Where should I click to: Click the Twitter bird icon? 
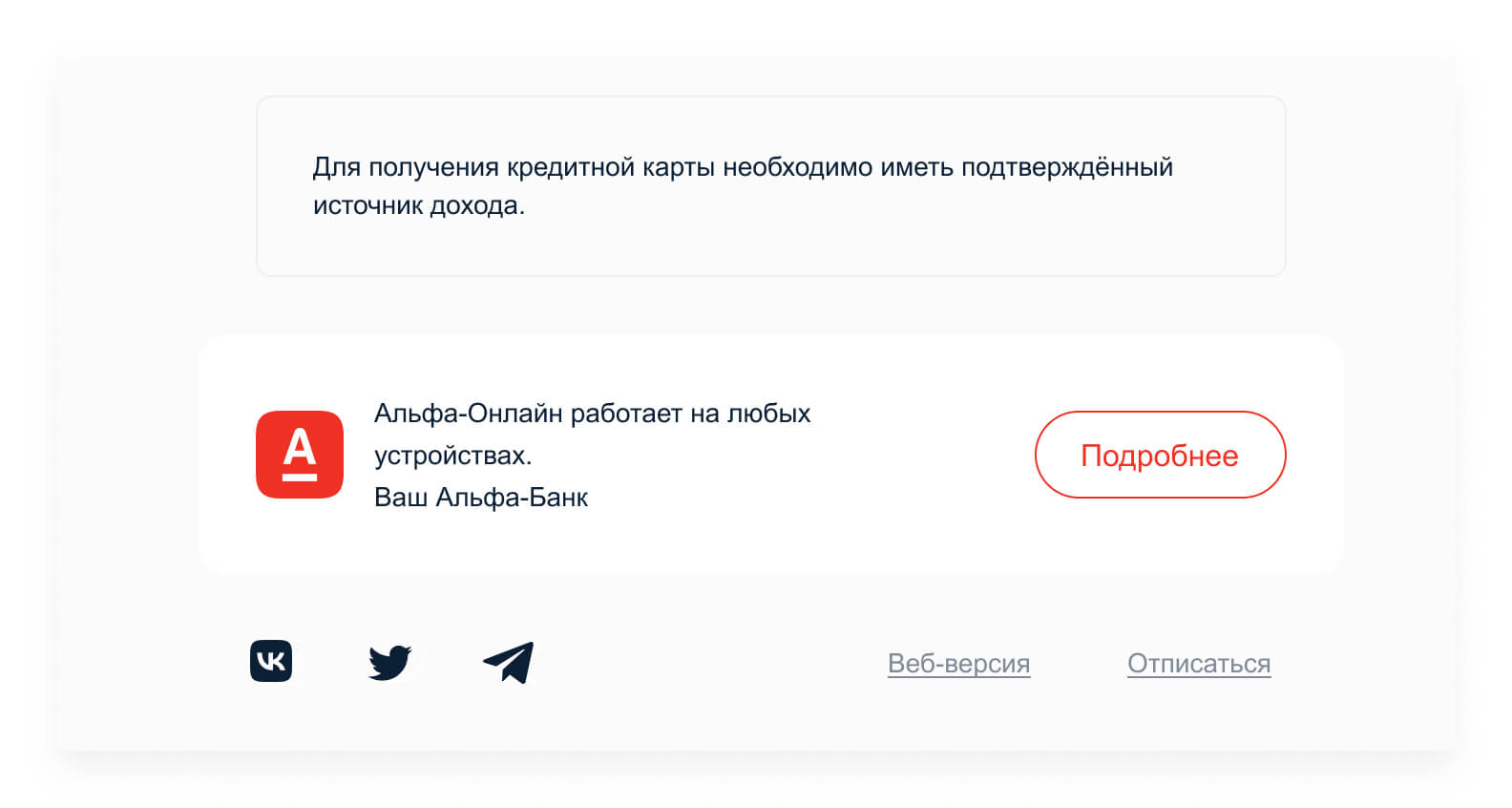click(x=389, y=662)
